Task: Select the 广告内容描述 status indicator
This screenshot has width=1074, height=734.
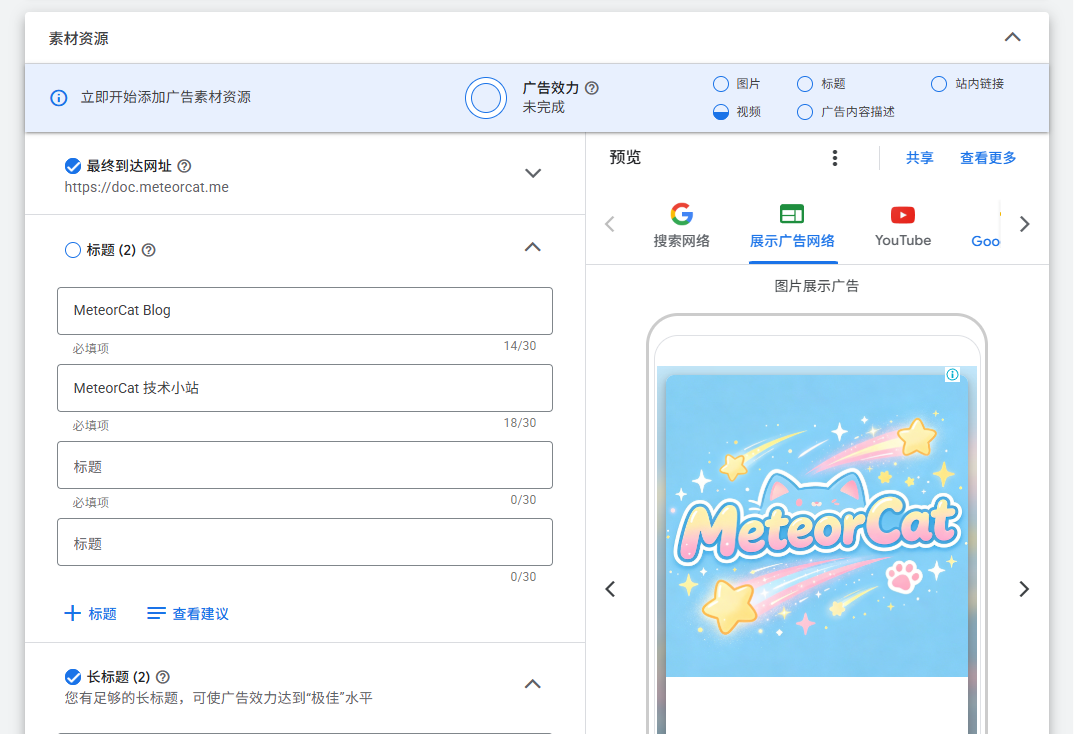Action: pos(805,112)
